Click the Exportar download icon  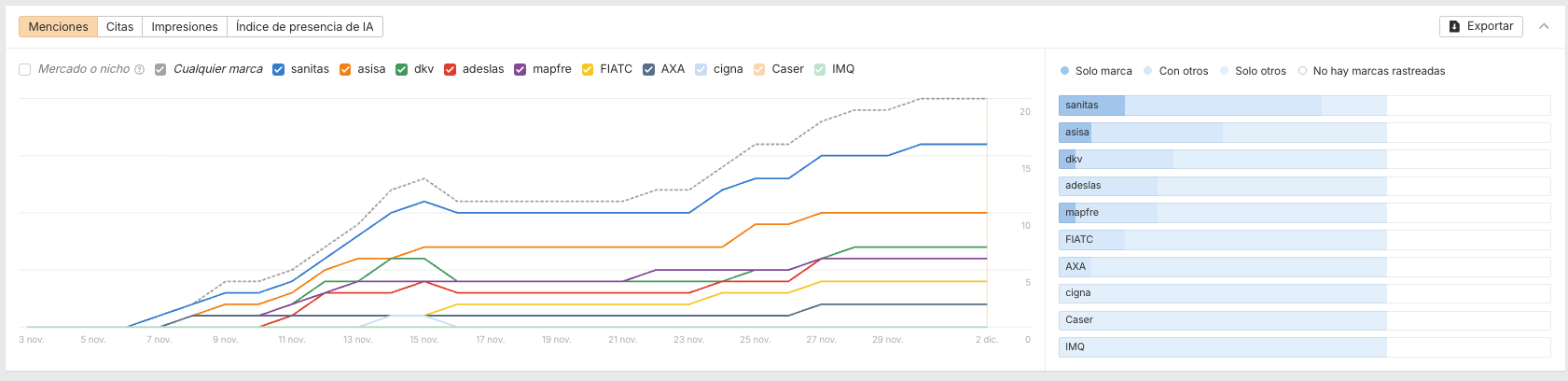tap(1454, 26)
